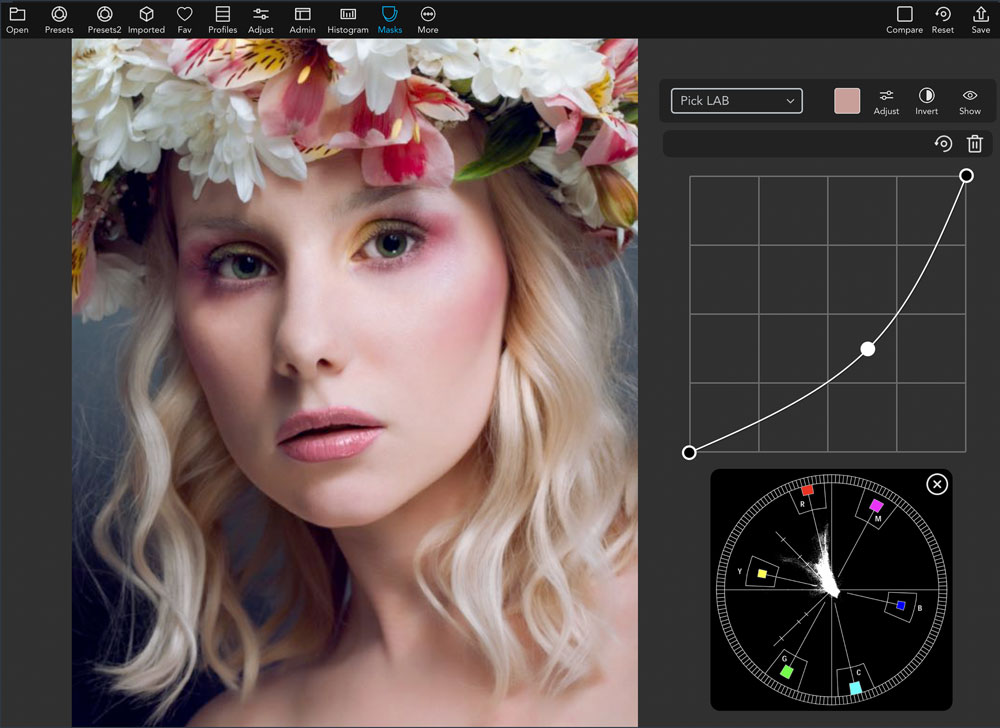This screenshot has height=728, width=1000.
Task: Select the curve's top-right endpoint
Action: point(966,175)
